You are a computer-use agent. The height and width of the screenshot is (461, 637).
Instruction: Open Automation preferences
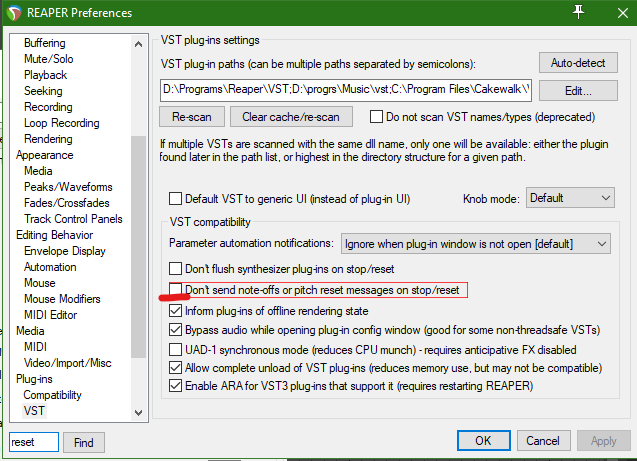coord(50,267)
